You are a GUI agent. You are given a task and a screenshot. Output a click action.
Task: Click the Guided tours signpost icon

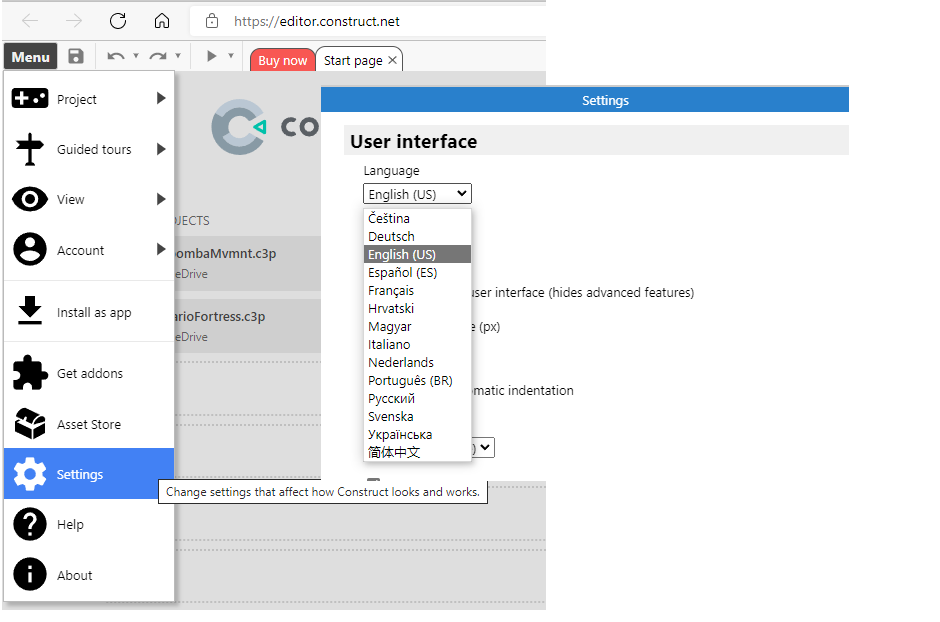30,149
